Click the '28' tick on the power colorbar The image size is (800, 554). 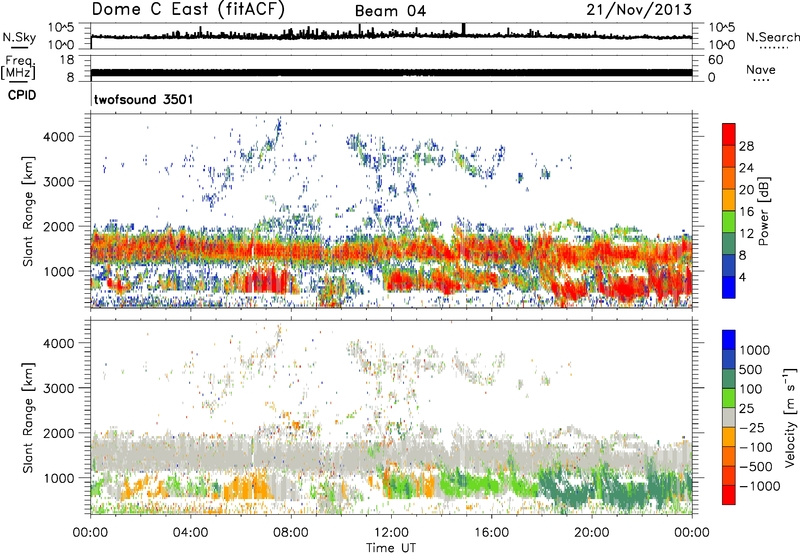point(746,146)
